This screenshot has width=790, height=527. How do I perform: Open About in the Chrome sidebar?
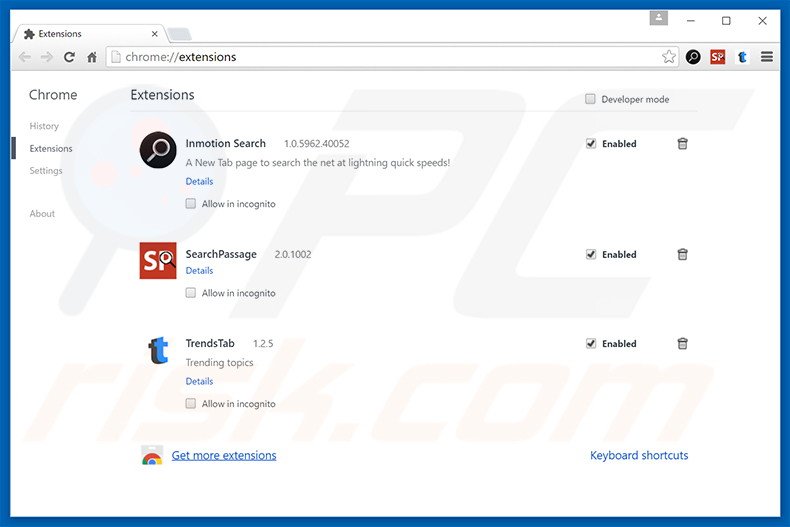click(x=42, y=214)
